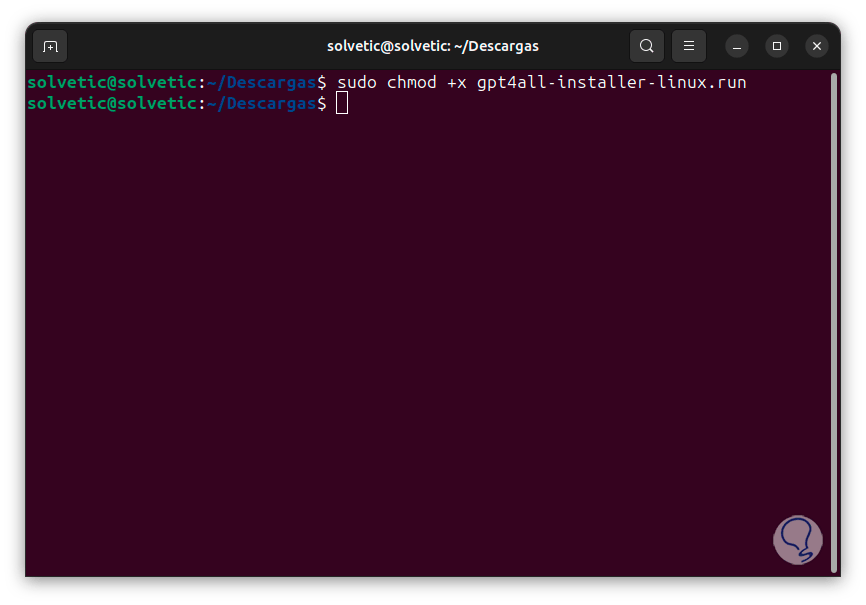Close the terminal window
The image size is (866, 605).
[817, 46]
